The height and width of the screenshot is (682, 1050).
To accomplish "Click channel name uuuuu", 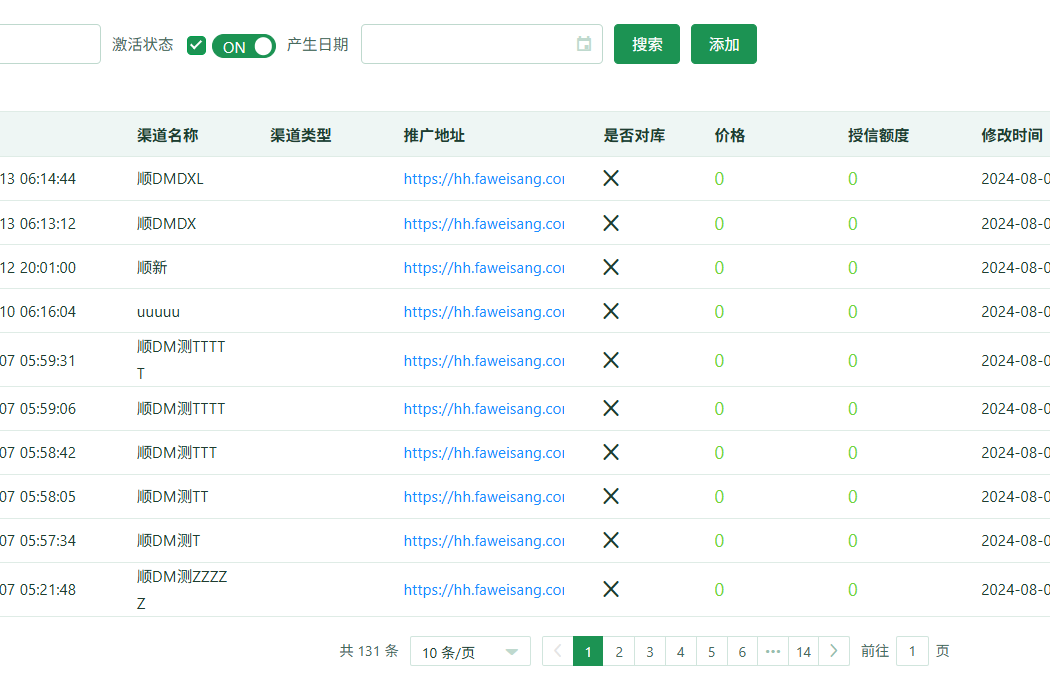I will point(158,312).
